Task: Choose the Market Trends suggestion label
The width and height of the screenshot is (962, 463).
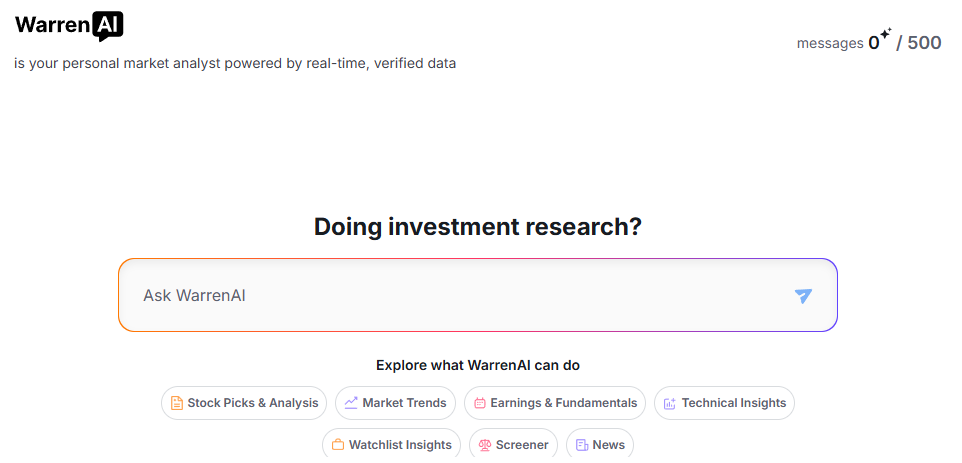Action: pyautogui.click(x=404, y=403)
